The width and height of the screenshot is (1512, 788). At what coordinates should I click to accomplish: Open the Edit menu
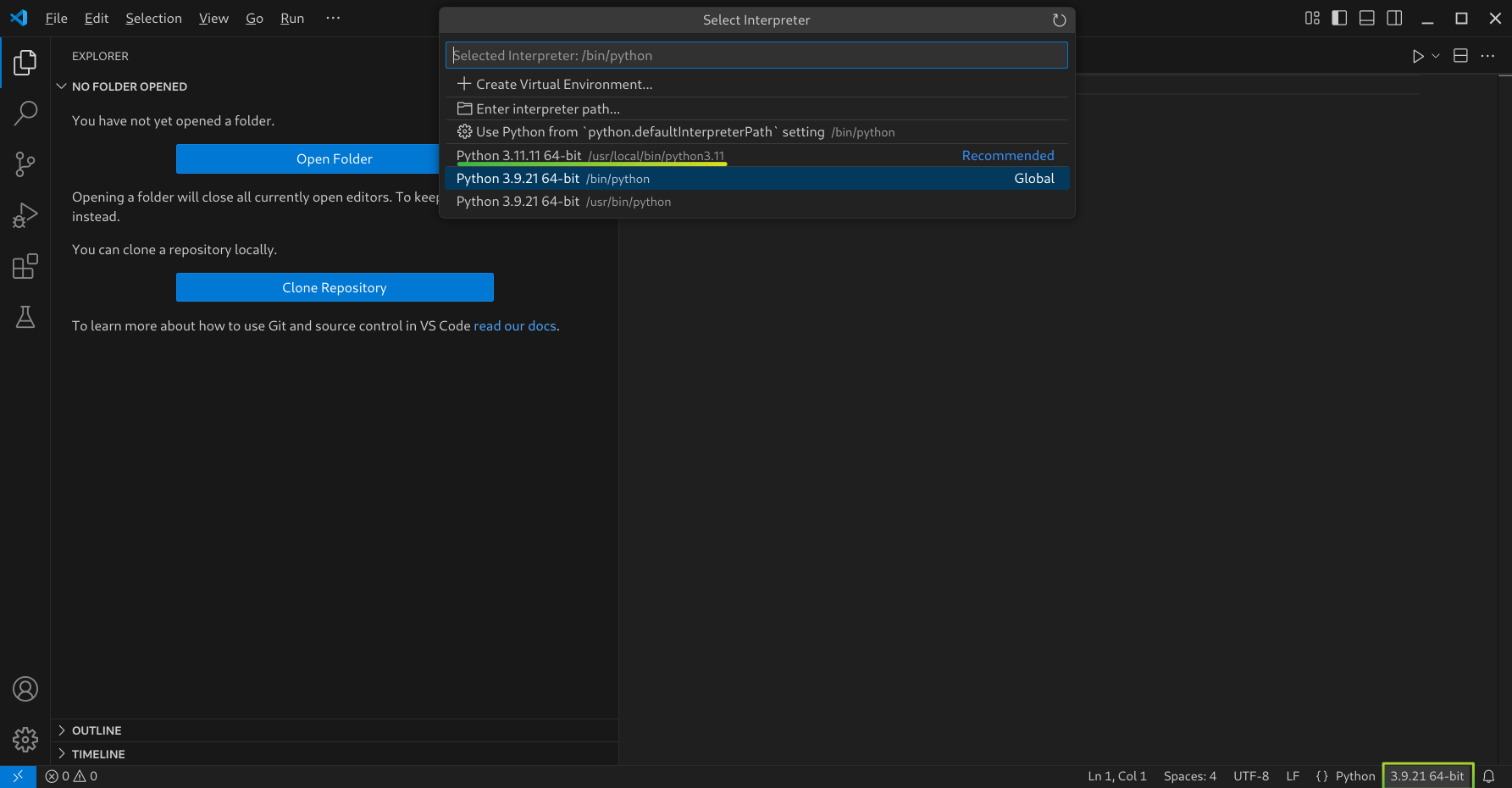click(x=97, y=18)
